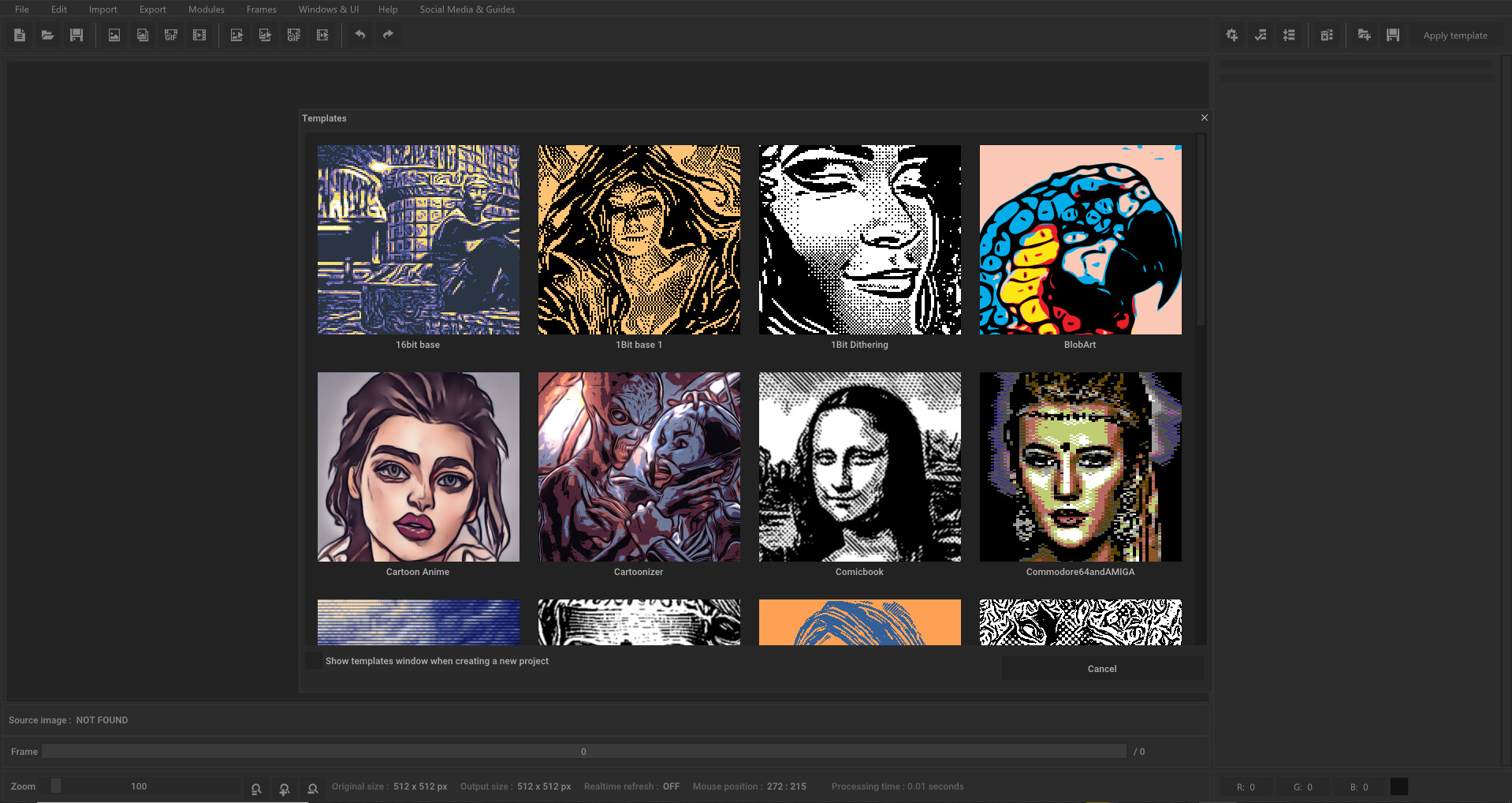This screenshot has width=1512, height=803.
Task: Click the add module gear icon
Action: pyautogui.click(x=1232, y=35)
